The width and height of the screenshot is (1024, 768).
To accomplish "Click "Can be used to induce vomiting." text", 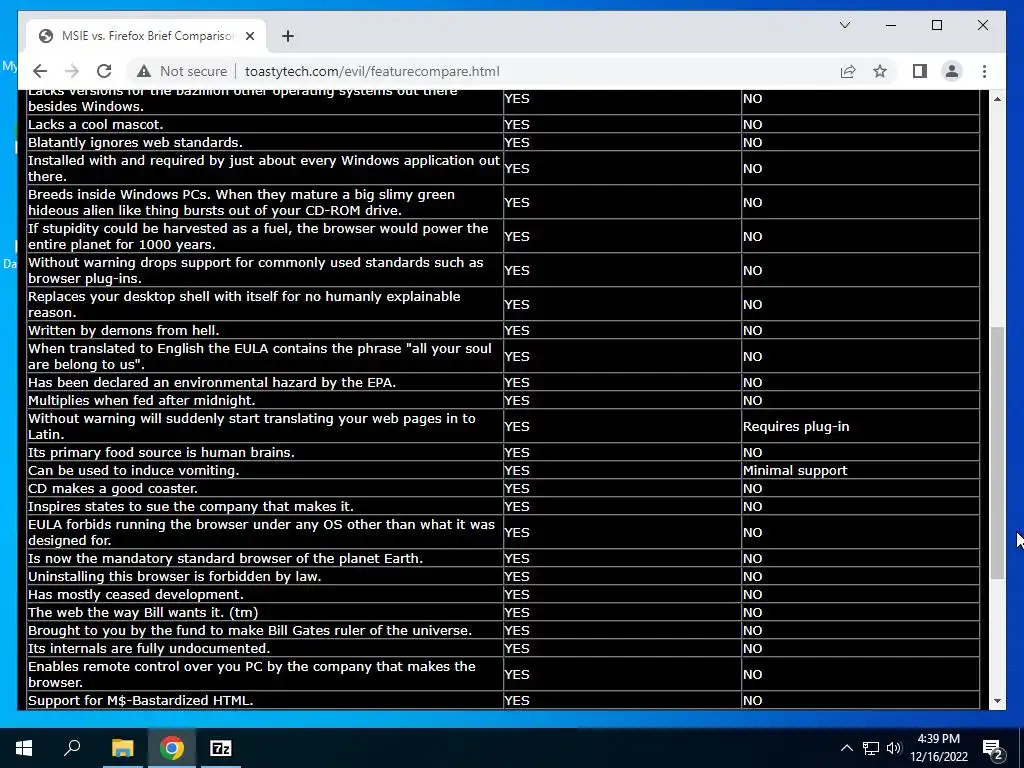I will click(x=133, y=470).
